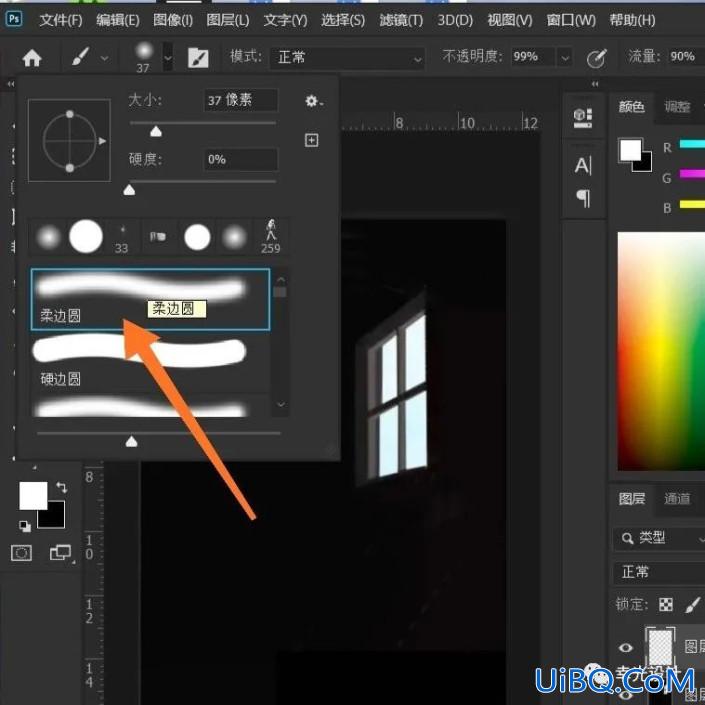Go to the Home screen icon
Screen dimensions: 705x705
[x=32, y=58]
